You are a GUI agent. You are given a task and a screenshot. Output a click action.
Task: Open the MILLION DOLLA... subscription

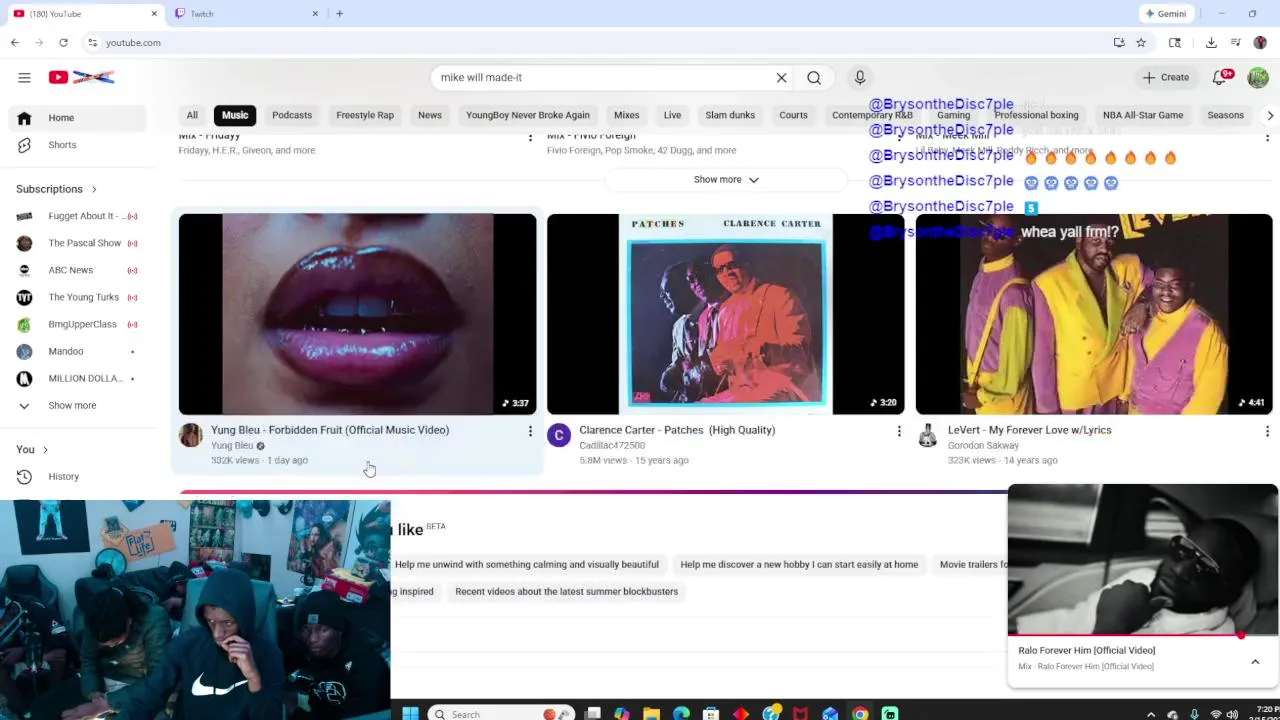pos(75,378)
